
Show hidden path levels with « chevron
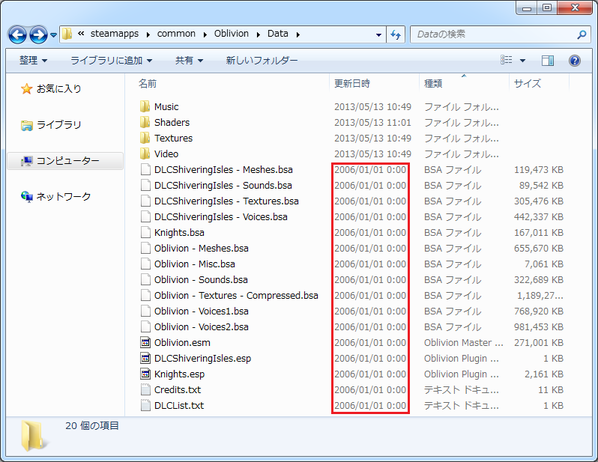click(x=81, y=34)
